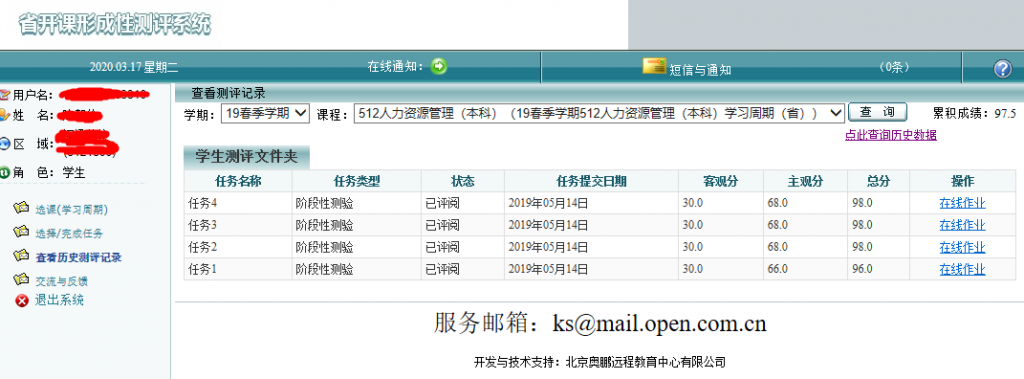
Task: Open 在线作业 link for 任务1
Action: coord(962,269)
